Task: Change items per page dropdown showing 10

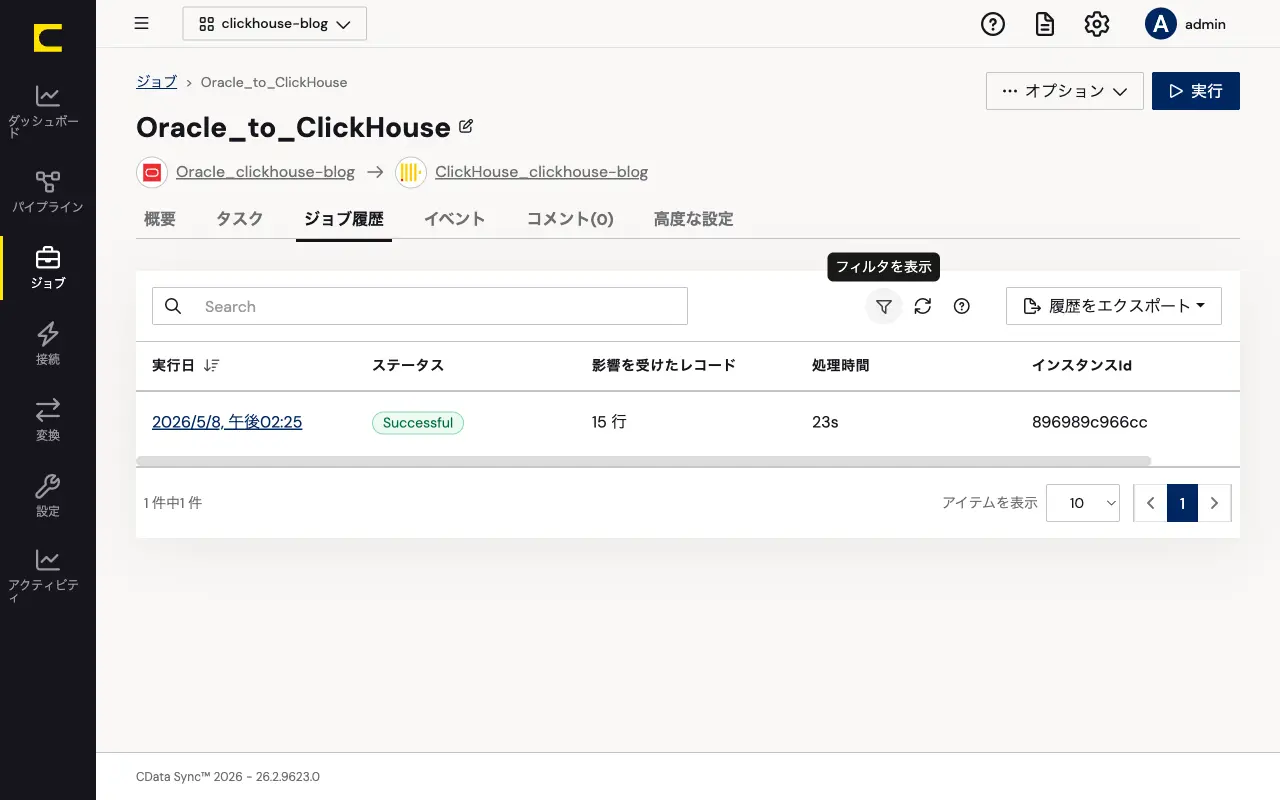Action: point(1083,503)
